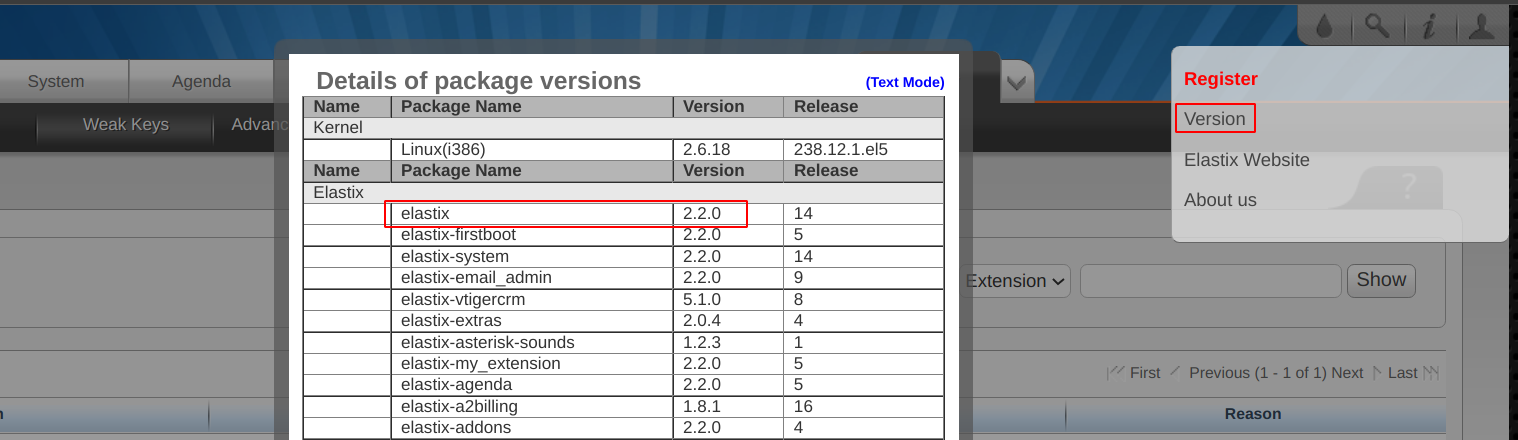Select version 5.1.0 of elastix-vtigercrm
Viewport: 1518px width, 440px height.
(x=702, y=299)
